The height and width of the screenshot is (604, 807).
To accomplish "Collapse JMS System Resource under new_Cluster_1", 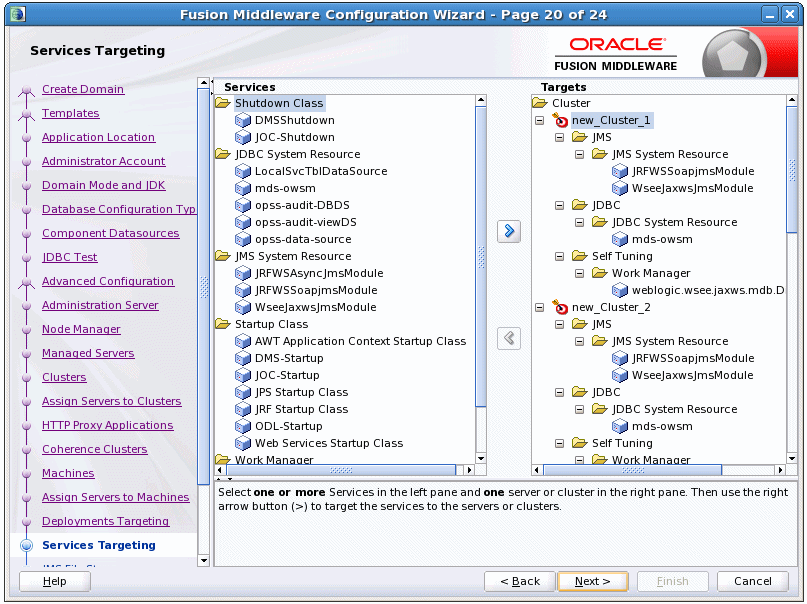I will pyautogui.click(x=580, y=154).
